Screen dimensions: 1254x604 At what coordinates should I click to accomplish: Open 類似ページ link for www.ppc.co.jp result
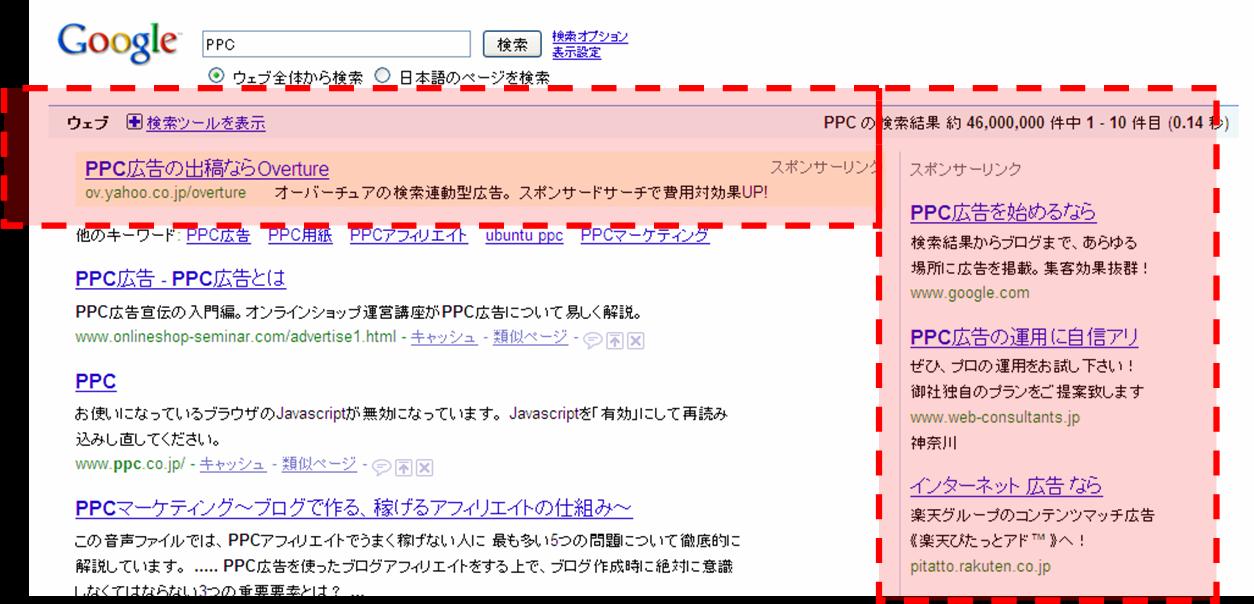point(319,465)
